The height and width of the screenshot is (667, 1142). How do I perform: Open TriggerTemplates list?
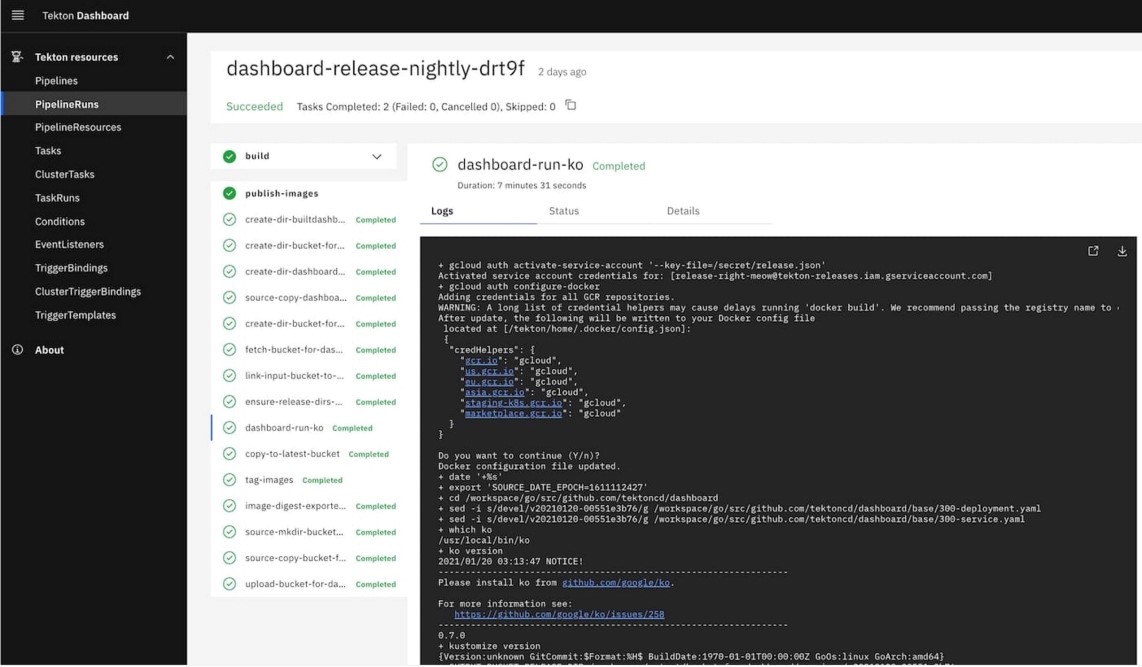point(76,315)
